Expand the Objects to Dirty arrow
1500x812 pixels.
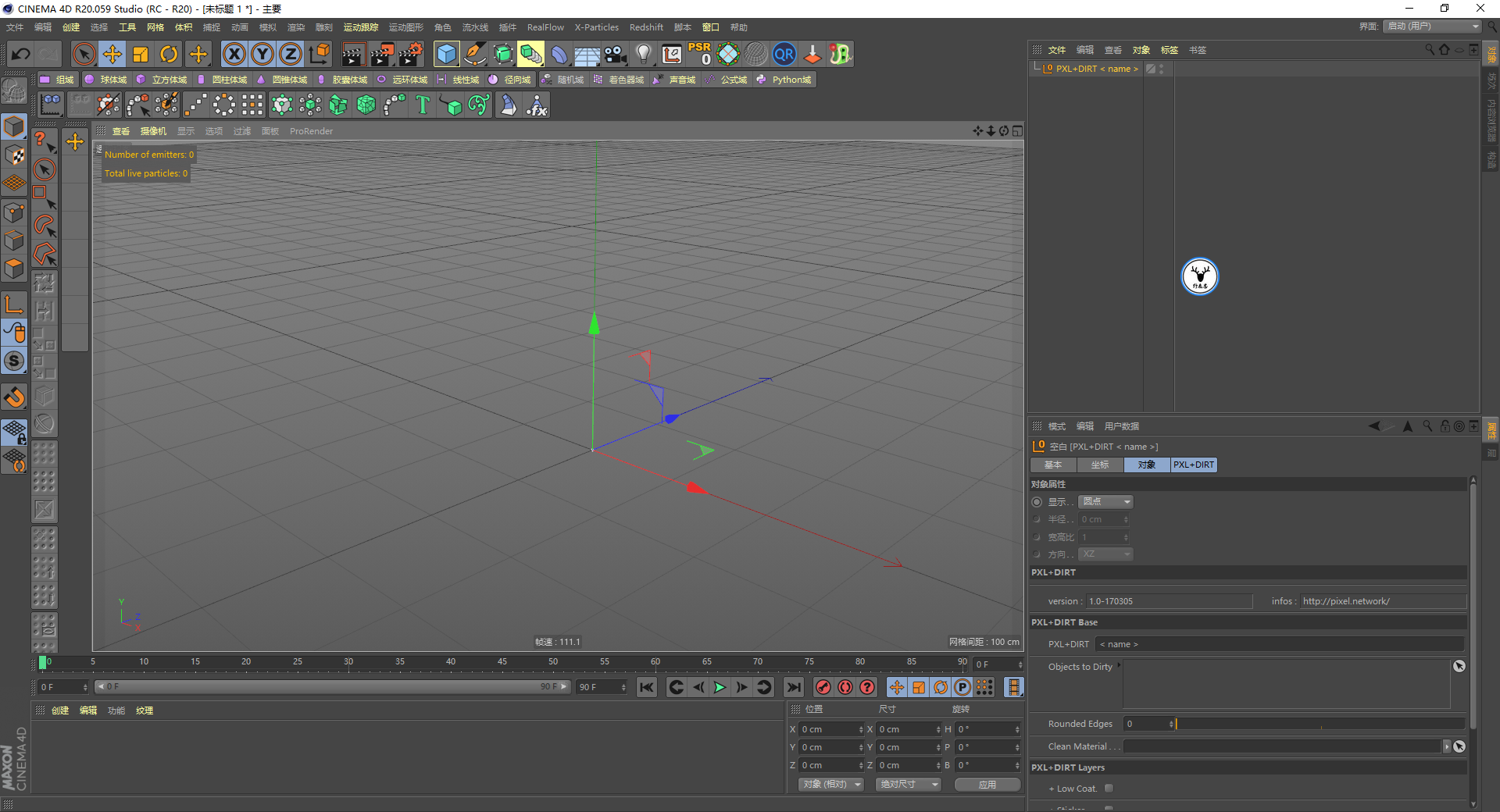(x=1120, y=665)
